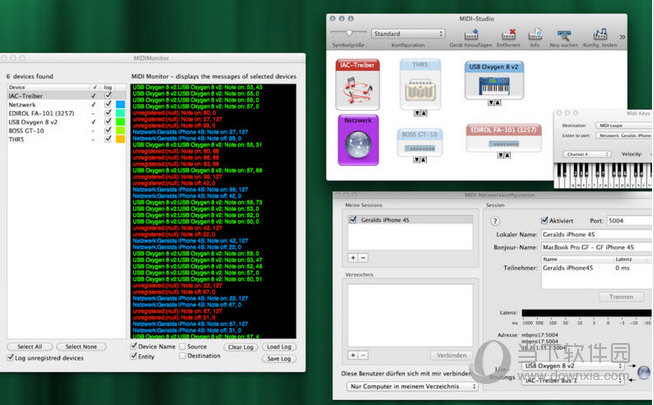Click the Lokaler Name input field
Image resolution: width=654 pixels, height=405 pixels.
point(596,234)
